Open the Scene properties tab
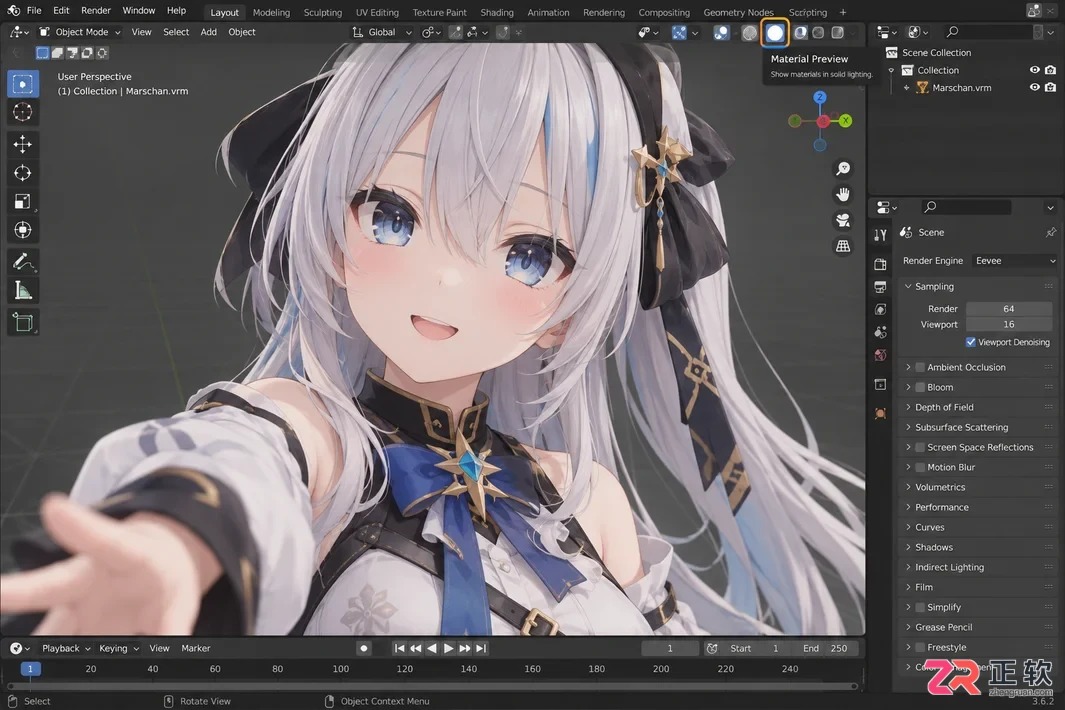 coord(881,333)
